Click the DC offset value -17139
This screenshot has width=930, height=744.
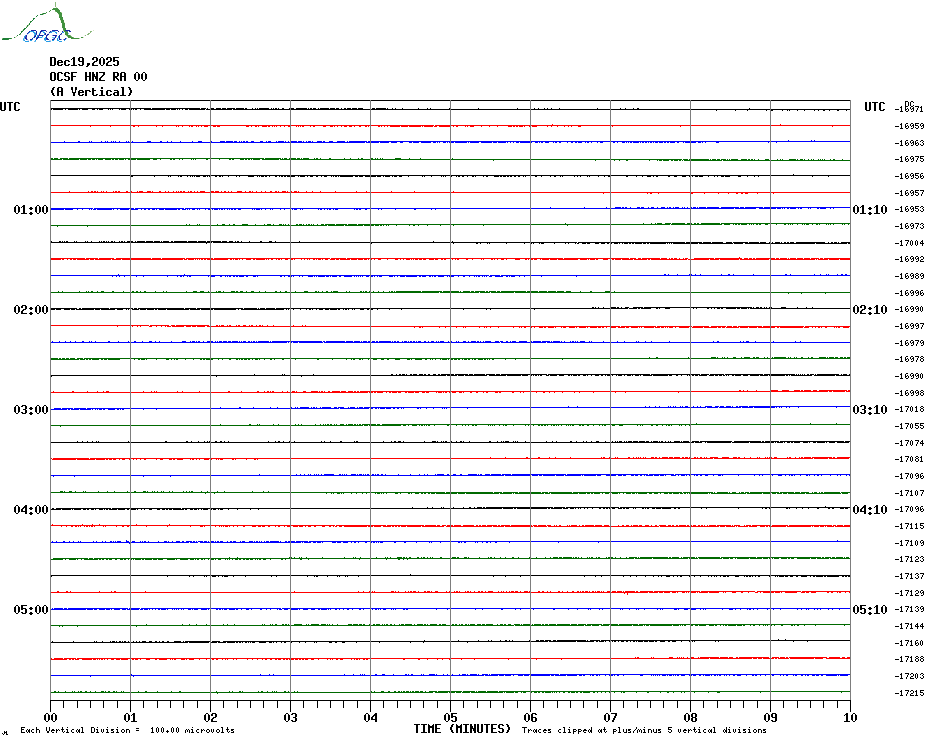click(909, 609)
